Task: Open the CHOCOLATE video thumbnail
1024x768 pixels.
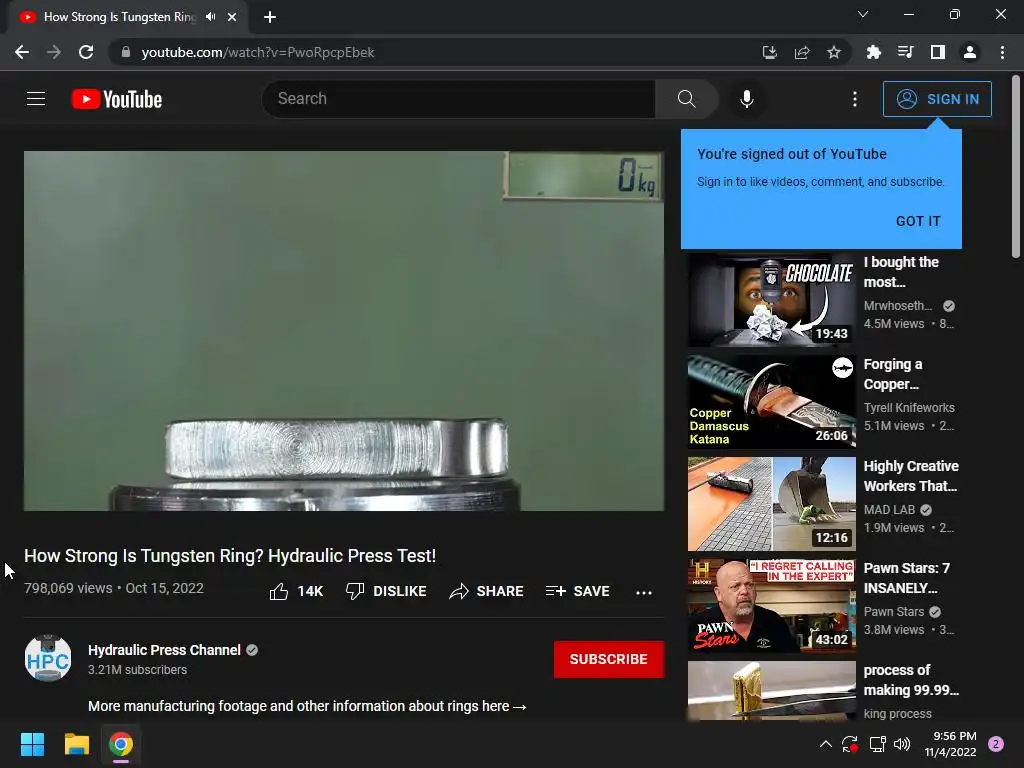Action: click(x=771, y=300)
